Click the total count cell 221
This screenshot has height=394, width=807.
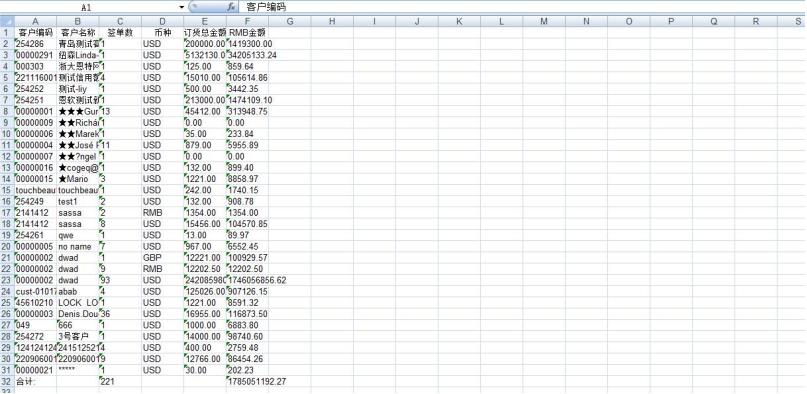point(120,382)
